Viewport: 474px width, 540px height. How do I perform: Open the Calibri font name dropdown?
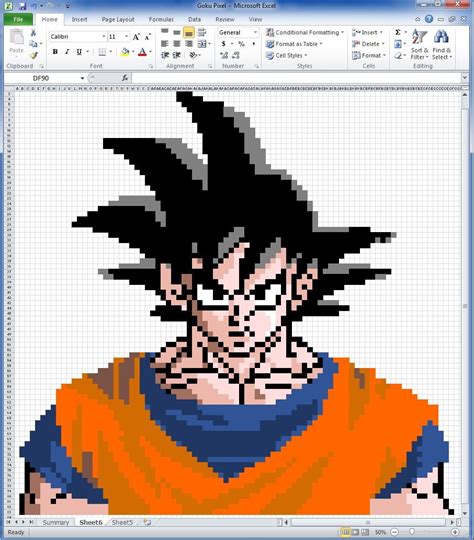[x=104, y=37]
